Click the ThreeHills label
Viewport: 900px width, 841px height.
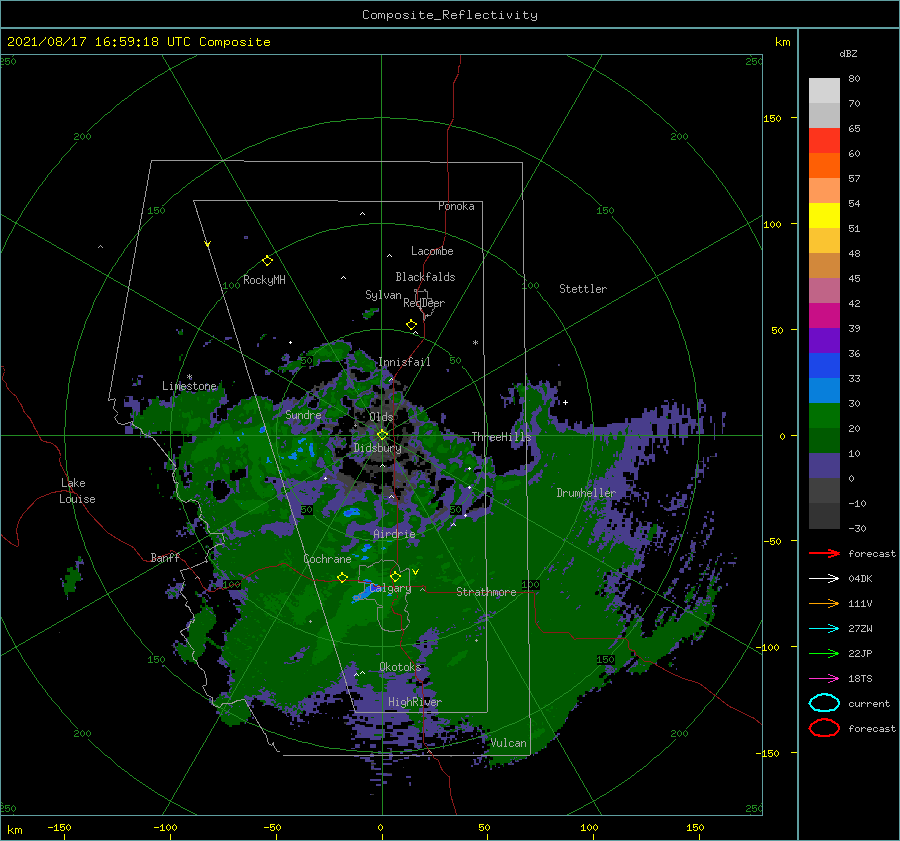tap(502, 437)
